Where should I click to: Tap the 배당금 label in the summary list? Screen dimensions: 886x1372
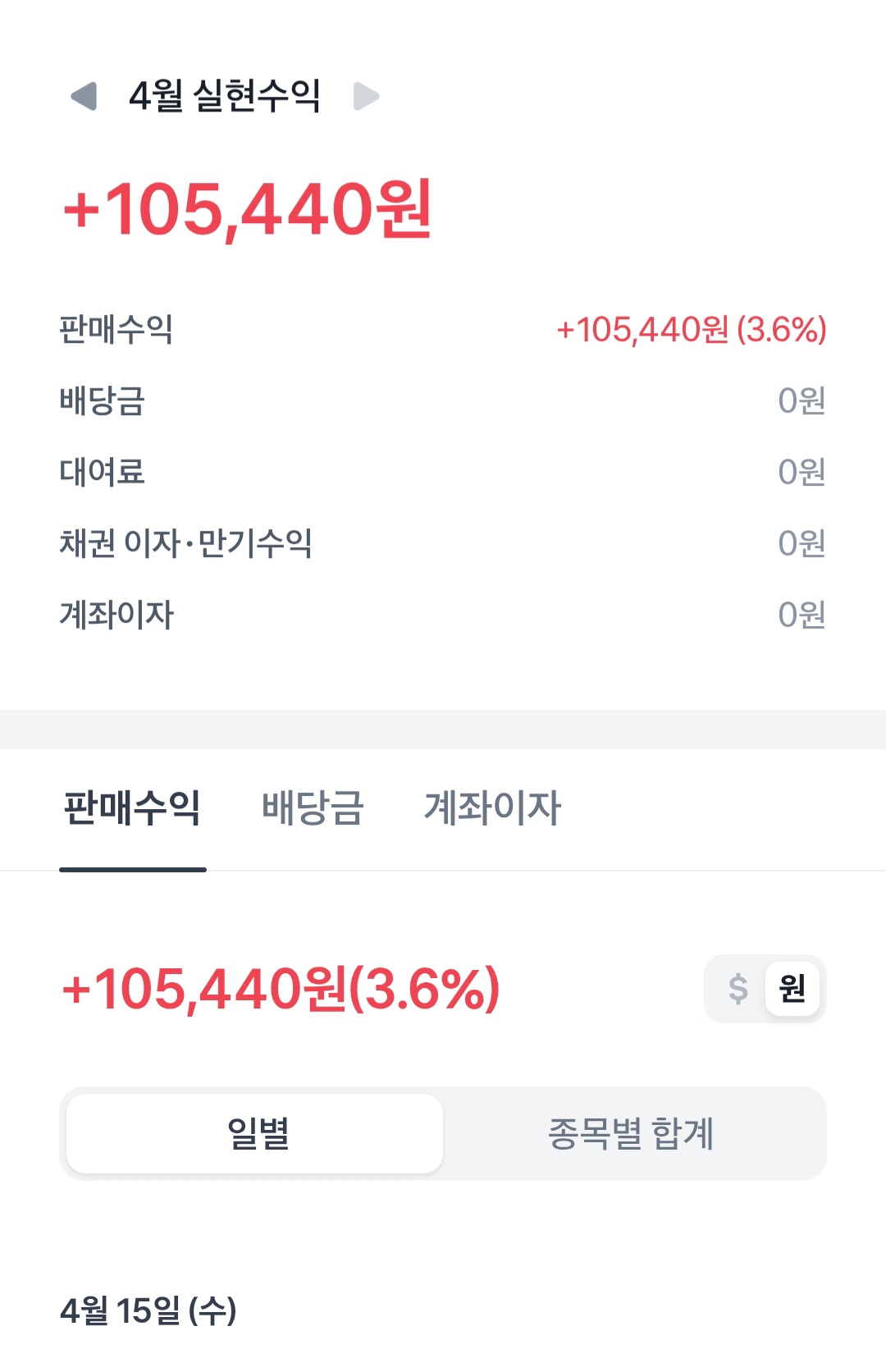tap(102, 401)
